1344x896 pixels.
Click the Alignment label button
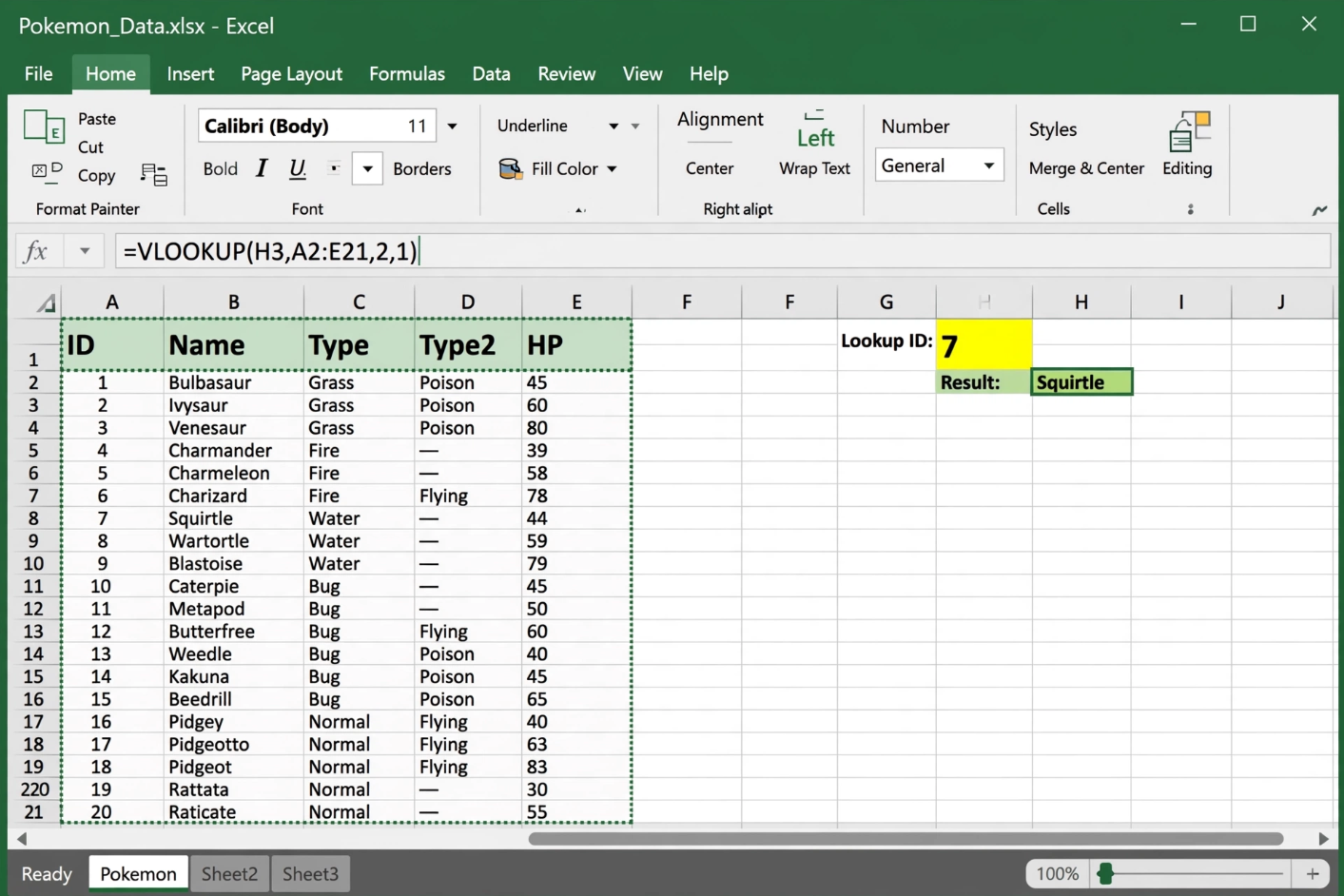pyautogui.click(x=720, y=119)
